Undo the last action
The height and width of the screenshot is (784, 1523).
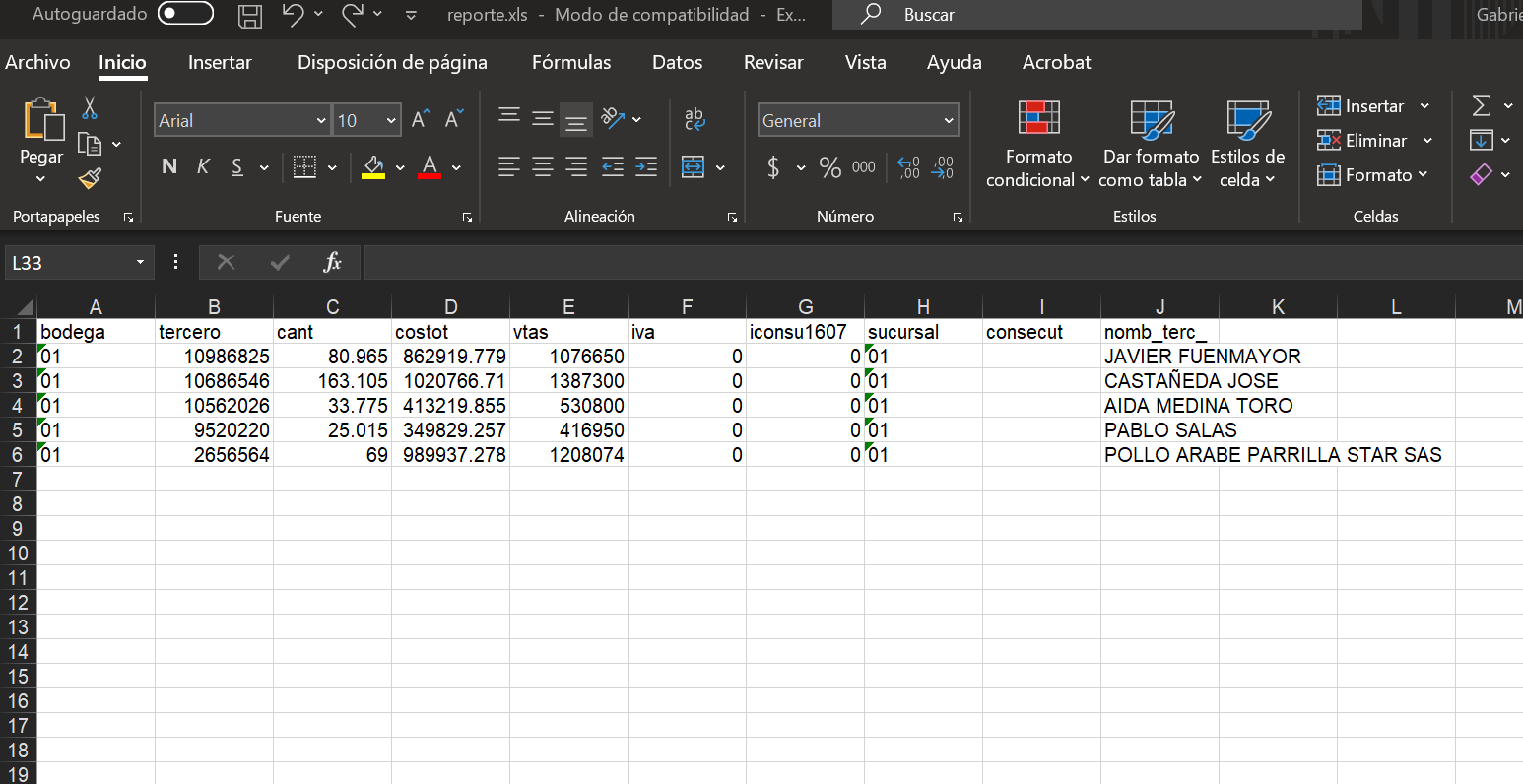(x=293, y=14)
